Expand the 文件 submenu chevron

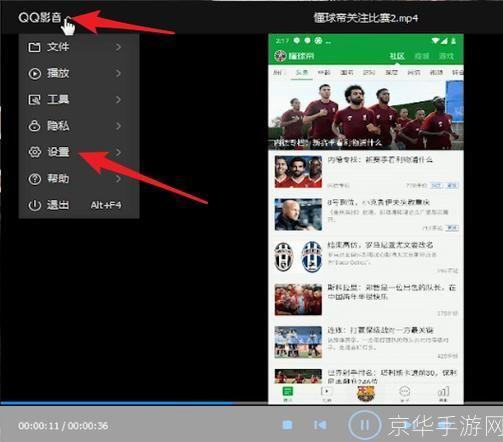tap(118, 47)
